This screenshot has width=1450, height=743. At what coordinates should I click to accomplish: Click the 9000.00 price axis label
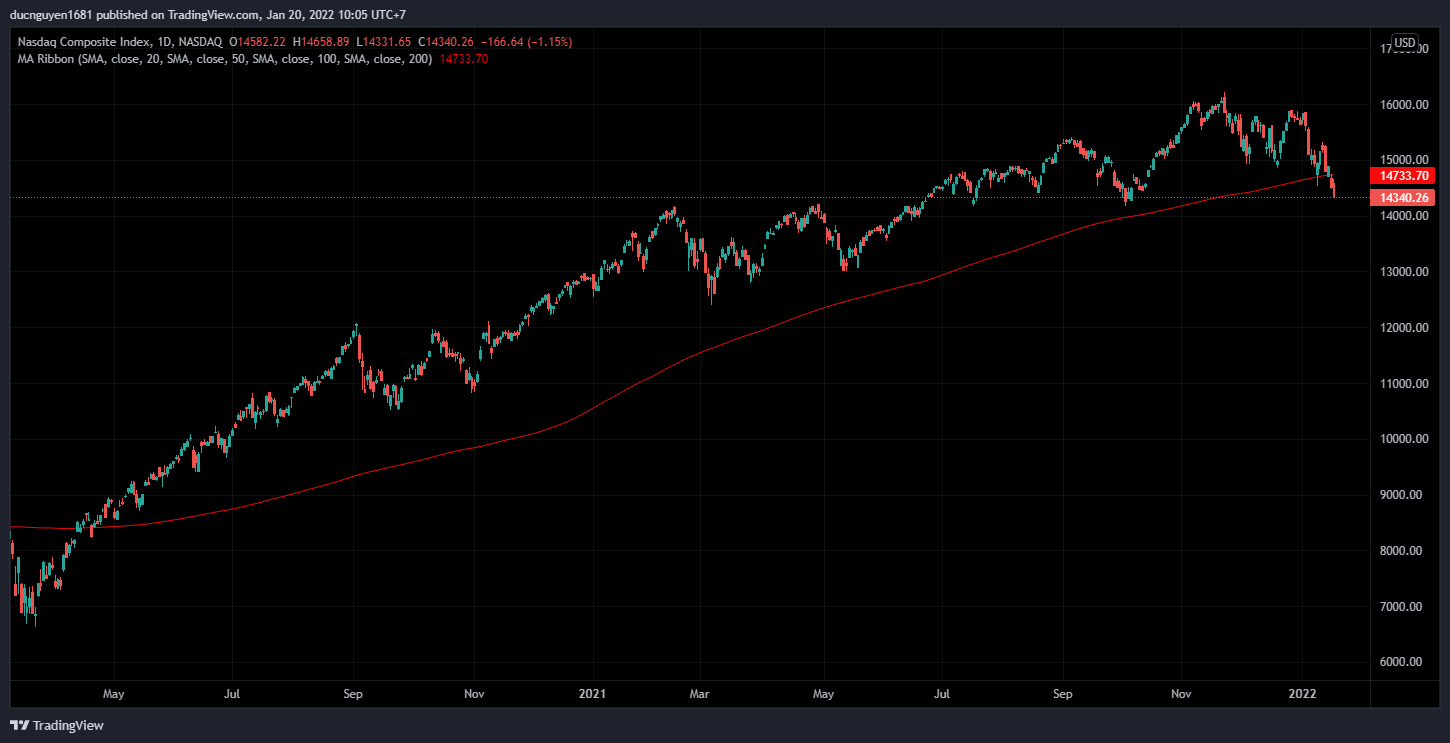coord(1402,495)
